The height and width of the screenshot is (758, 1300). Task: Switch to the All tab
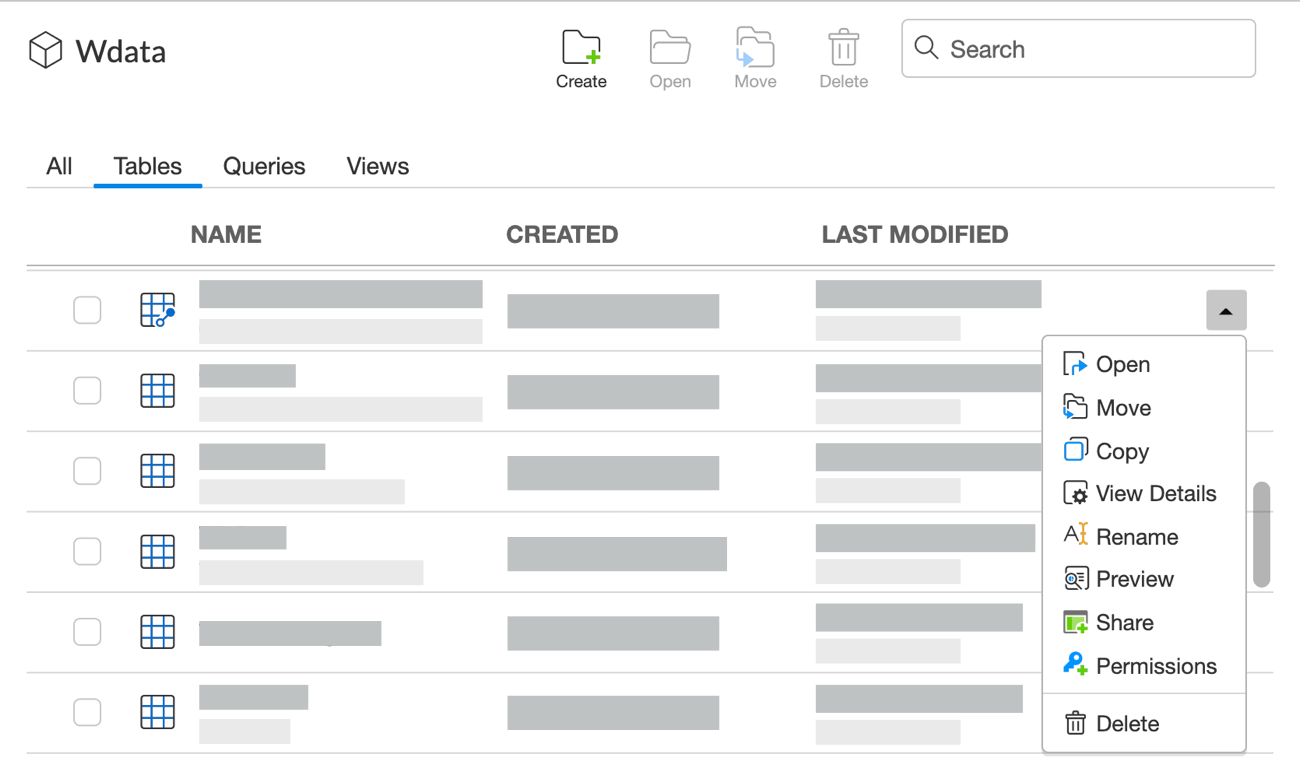pyautogui.click(x=59, y=166)
